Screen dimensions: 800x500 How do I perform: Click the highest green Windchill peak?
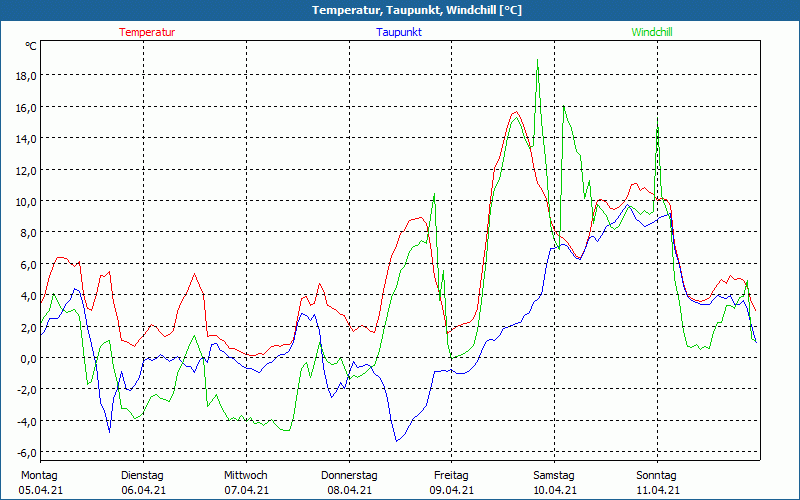pyautogui.click(x=538, y=62)
